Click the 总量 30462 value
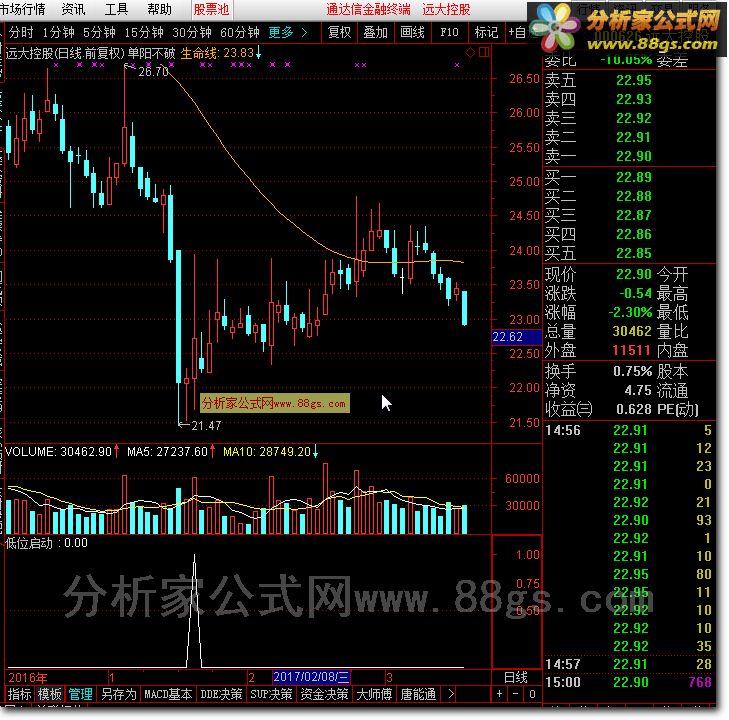 tap(632, 331)
